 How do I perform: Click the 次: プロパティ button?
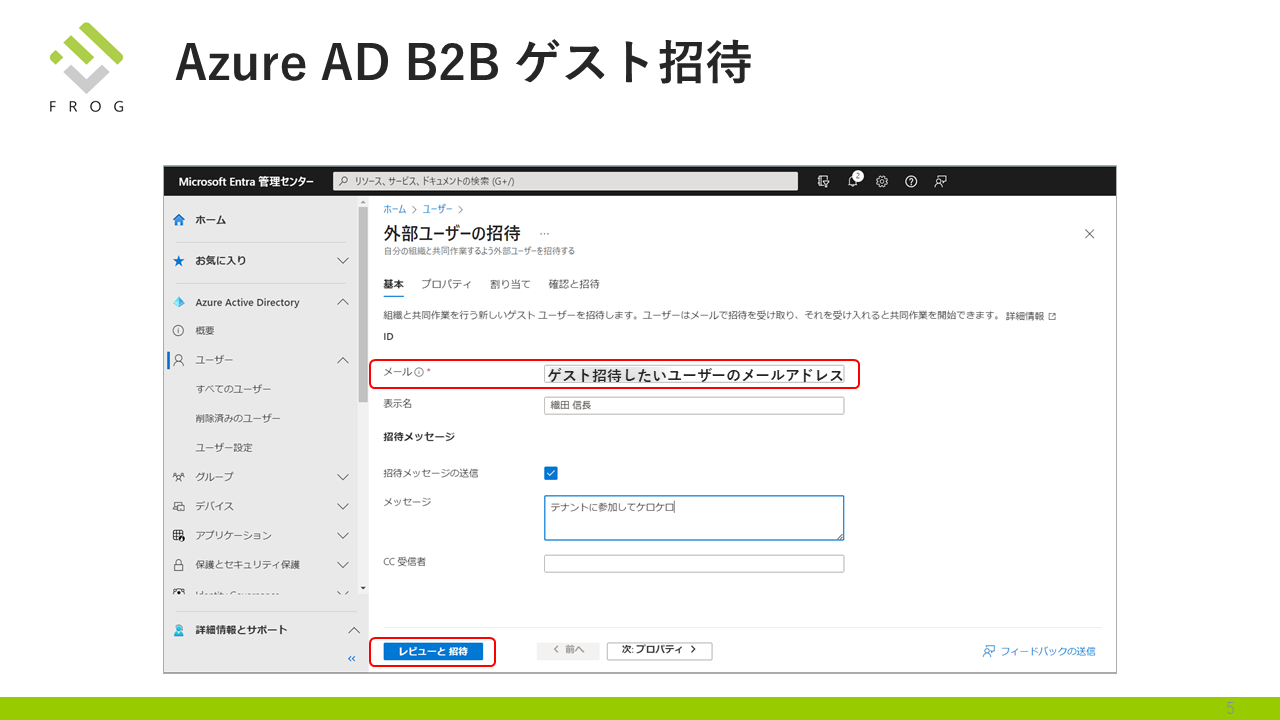tap(659, 650)
